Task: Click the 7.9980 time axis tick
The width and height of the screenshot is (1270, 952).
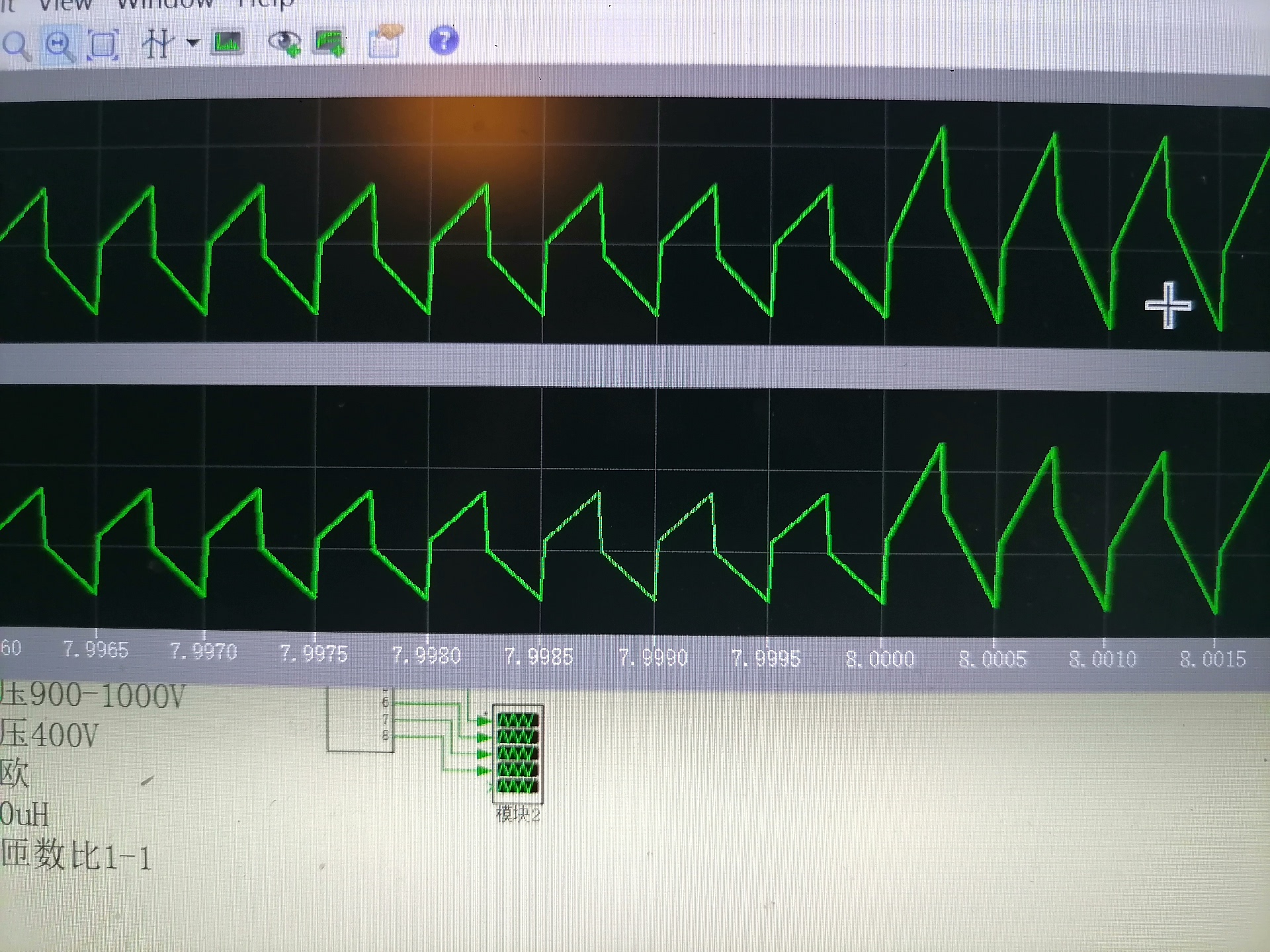Action: (x=426, y=655)
